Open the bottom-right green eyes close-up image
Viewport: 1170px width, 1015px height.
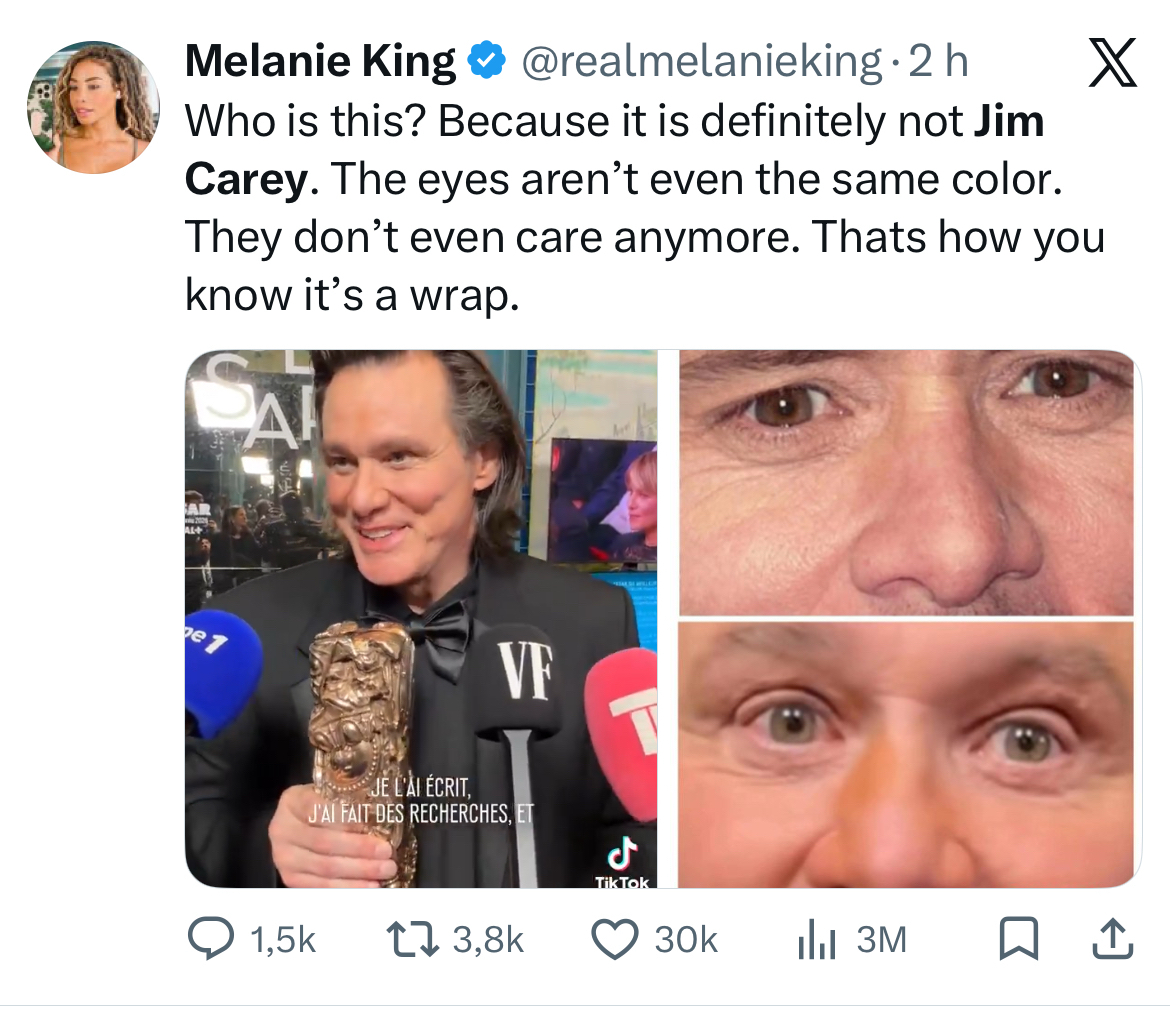pos(906,754)
